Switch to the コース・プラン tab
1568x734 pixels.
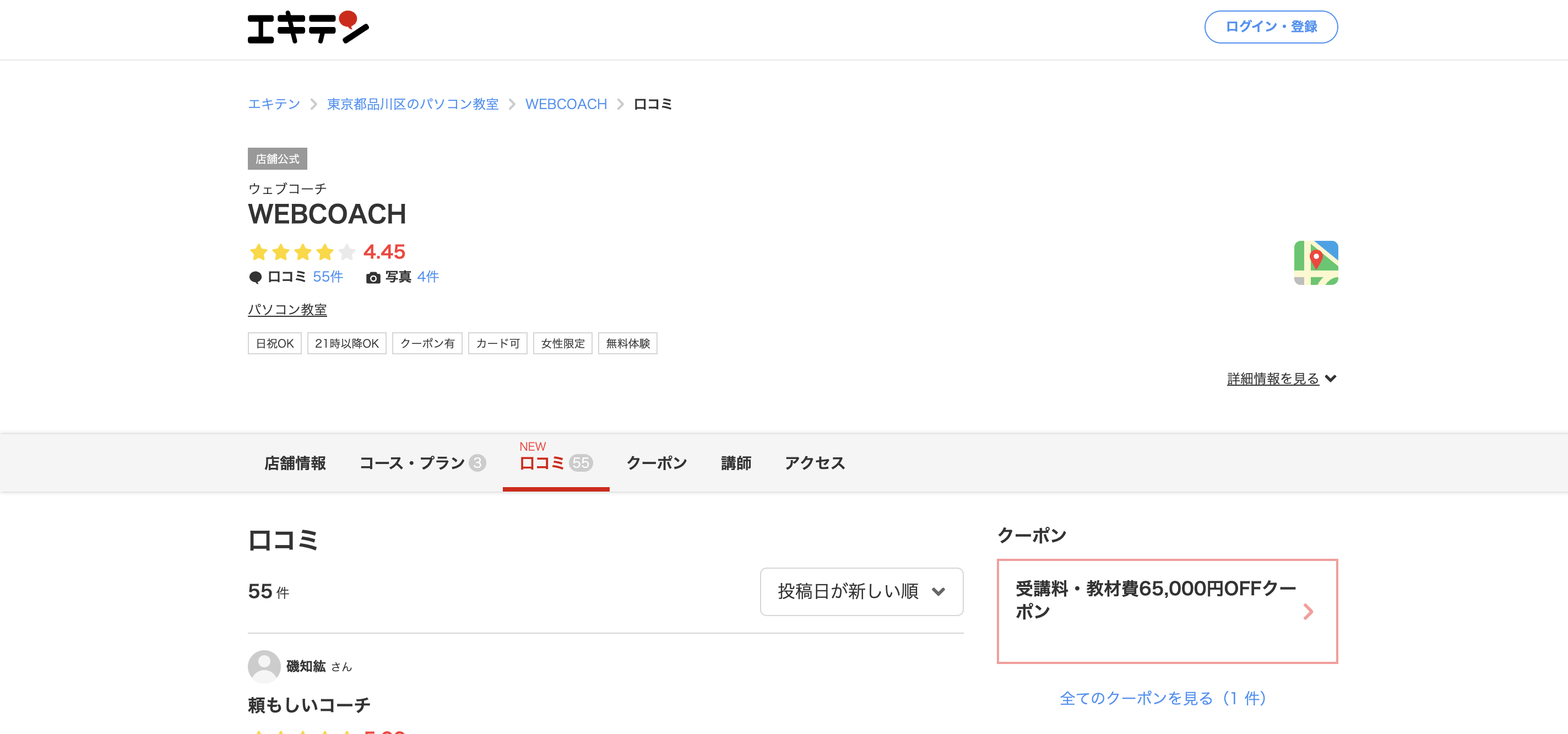[422, 463]
